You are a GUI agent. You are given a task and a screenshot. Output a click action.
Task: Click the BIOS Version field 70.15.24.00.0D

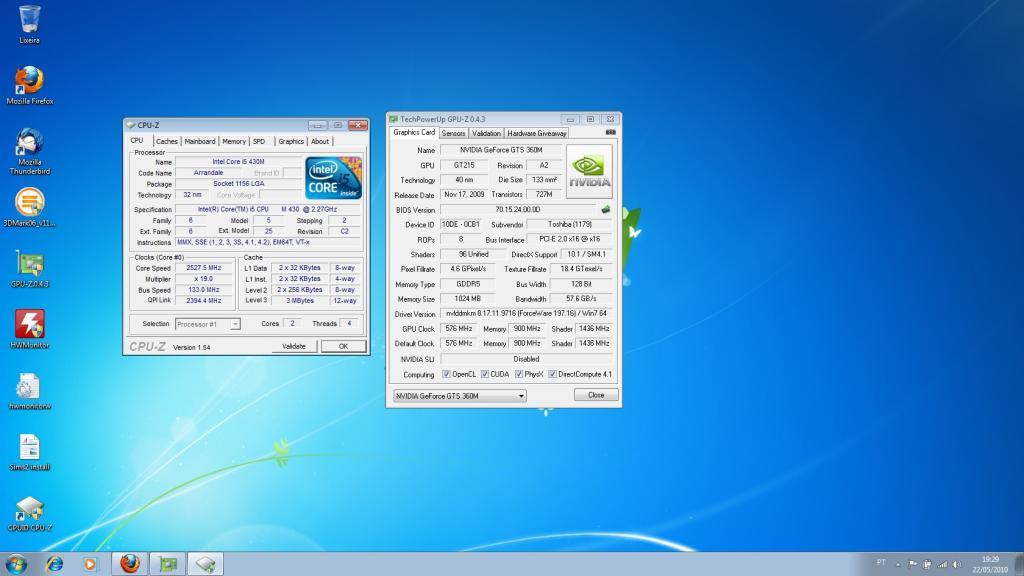click(x=518, y=210)
